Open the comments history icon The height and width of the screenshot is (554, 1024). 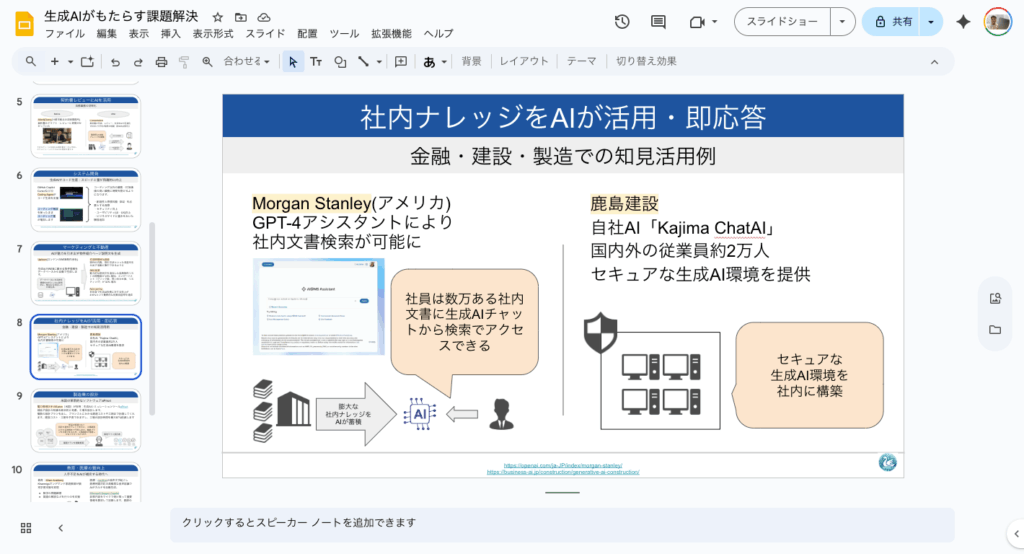(658, 22)
